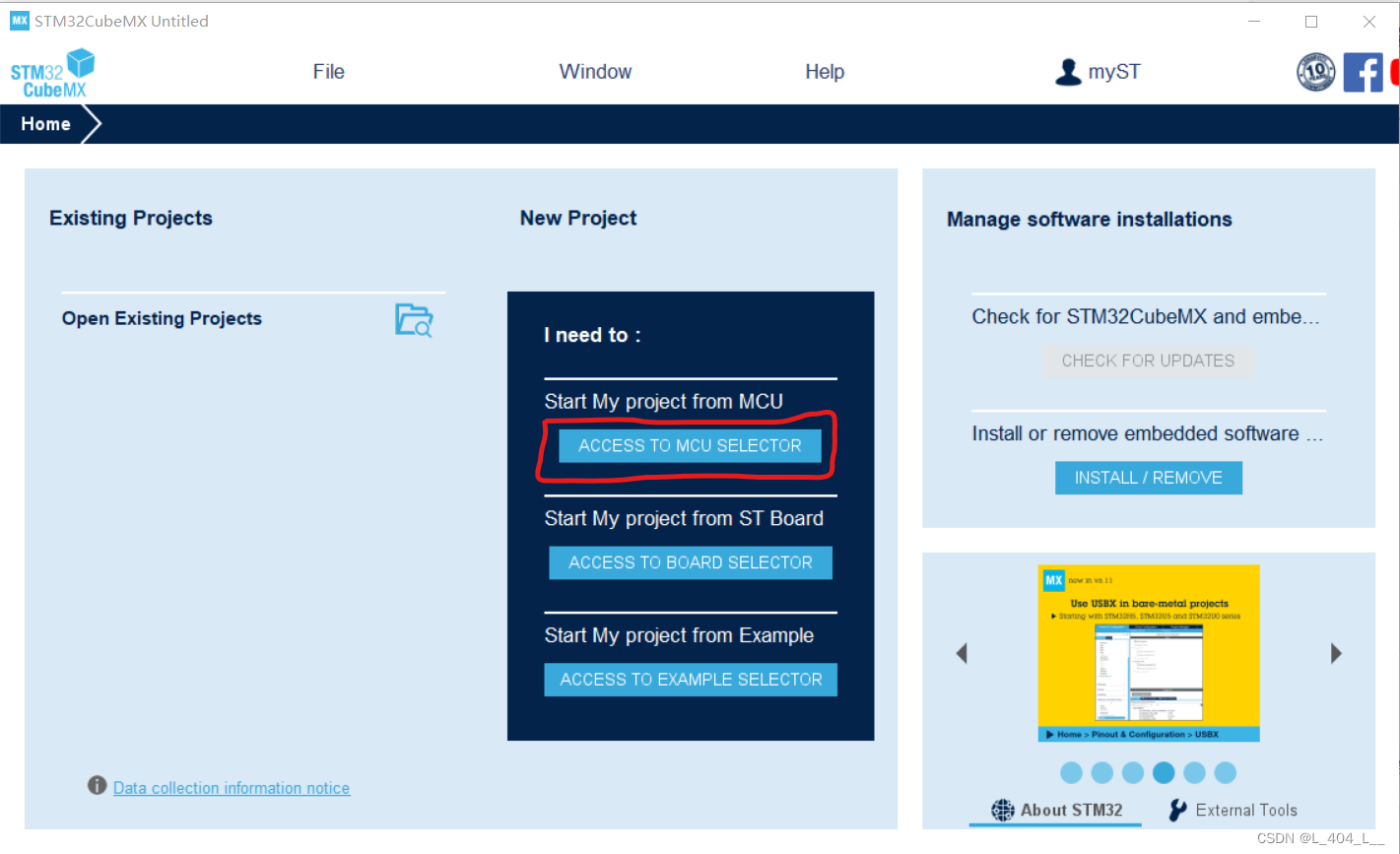Click the New Project heading
The image size is (1400, 854).
(x=578, y=219)
